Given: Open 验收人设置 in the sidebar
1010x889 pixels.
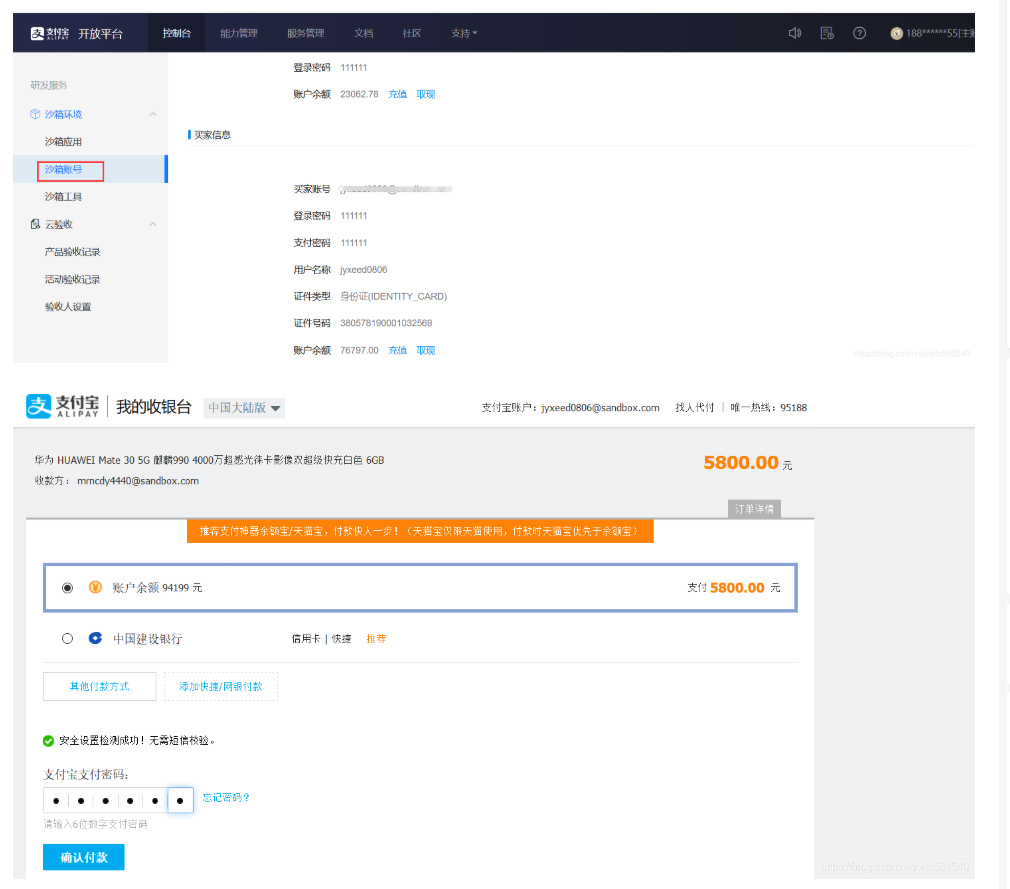Looking at the screenshot, I should 68,307.
